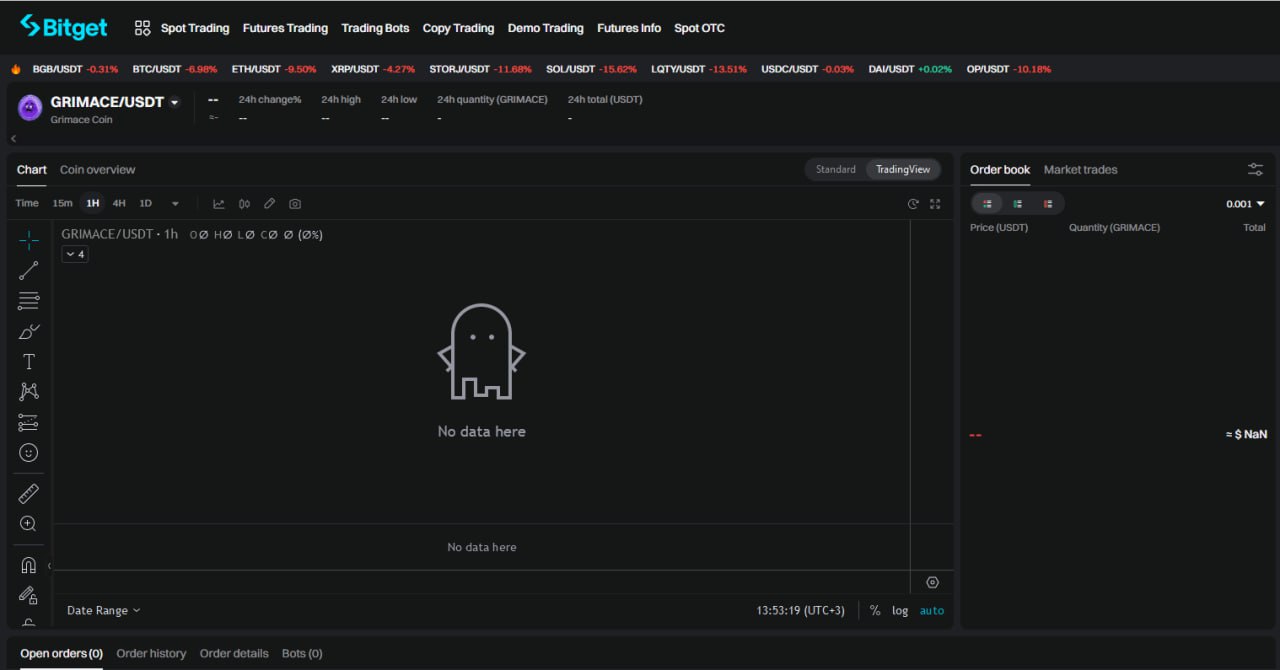Open the chart indicators icon
The height and width of the screenshot is (670, 1280).
click(219, 203)
